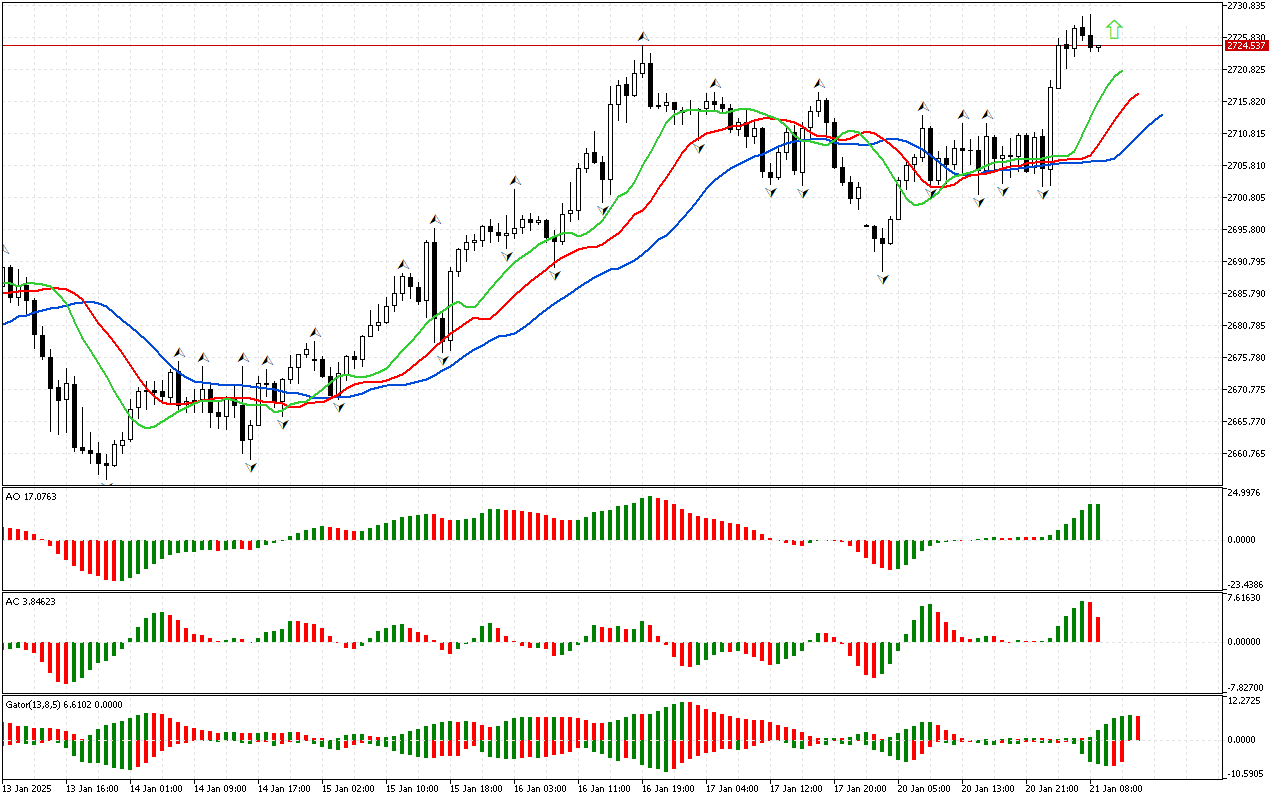Select the up fractal arrow above 16 Jan peak
The image size is (1280, 800).
click(x=642, y=37)
